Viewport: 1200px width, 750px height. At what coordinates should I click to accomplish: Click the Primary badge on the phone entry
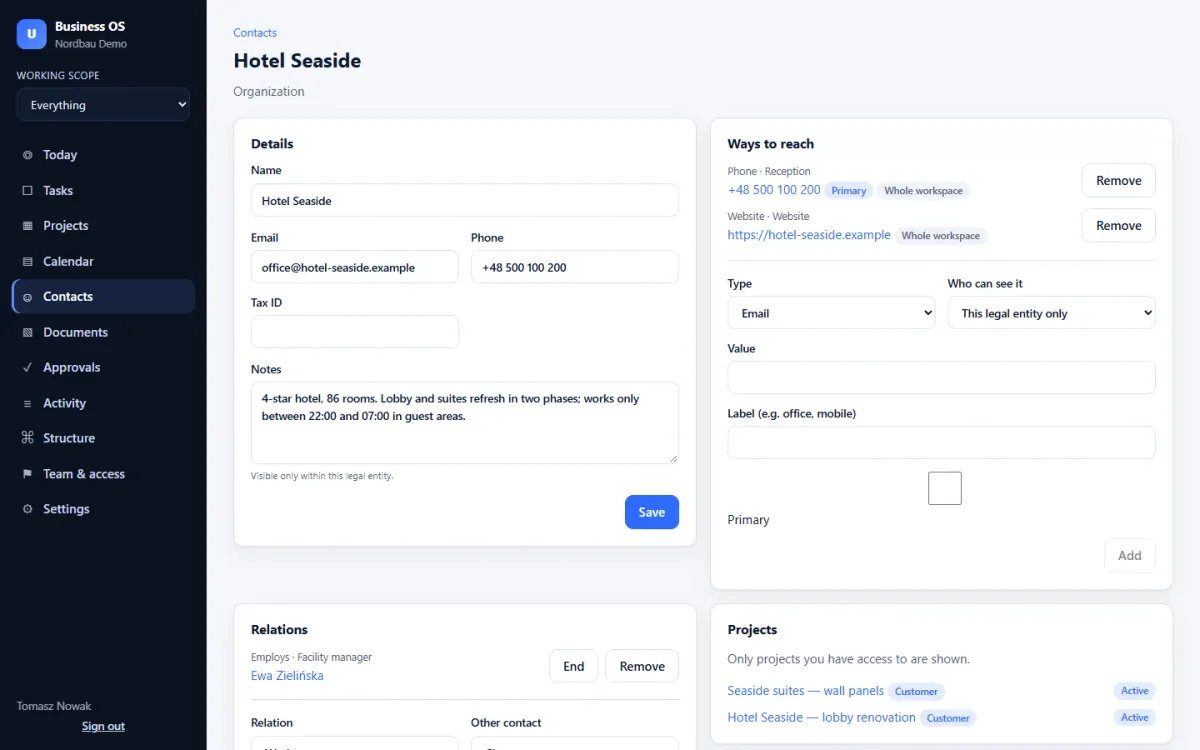coord(849,191)
